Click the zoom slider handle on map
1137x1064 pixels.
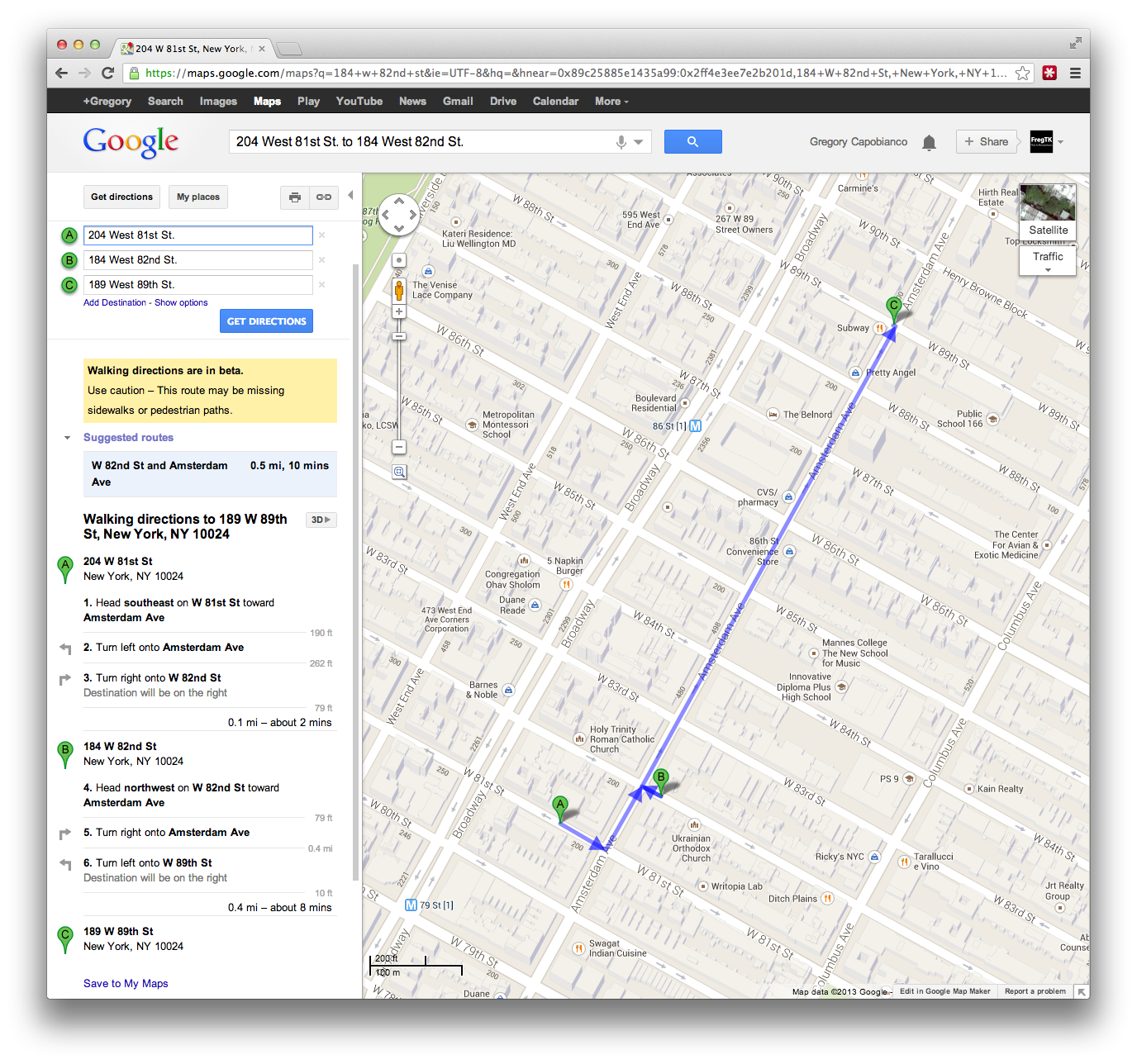pos(398,336)
